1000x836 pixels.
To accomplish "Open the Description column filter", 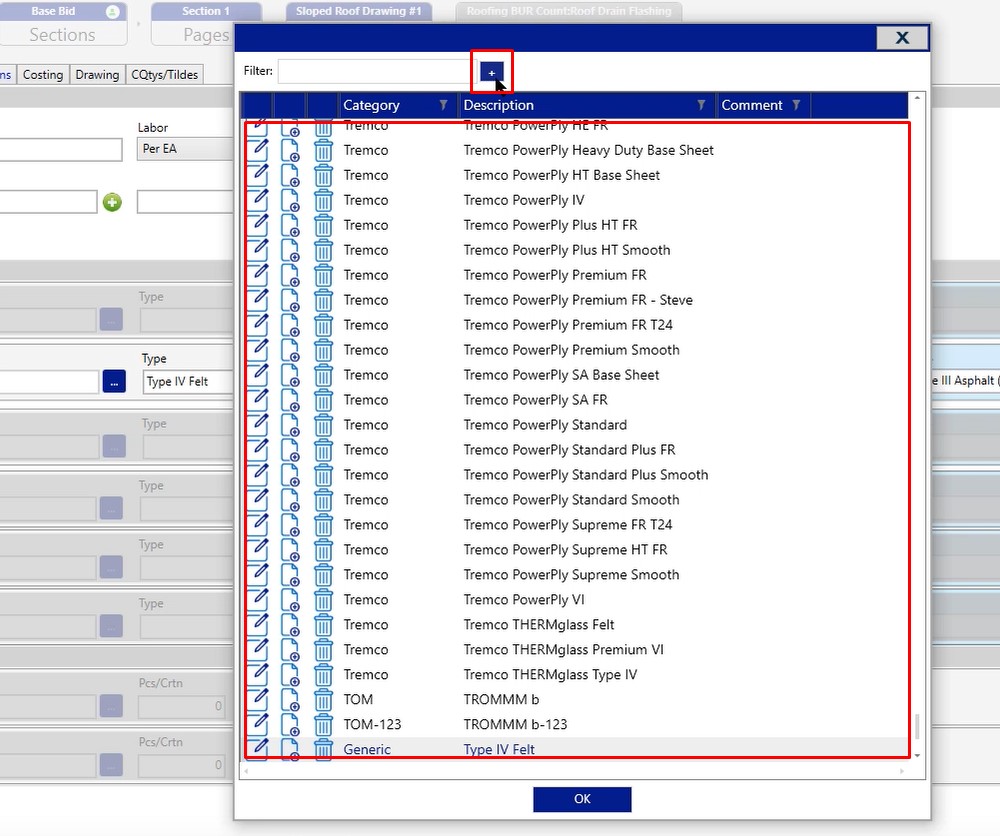I will click(701, 105).
